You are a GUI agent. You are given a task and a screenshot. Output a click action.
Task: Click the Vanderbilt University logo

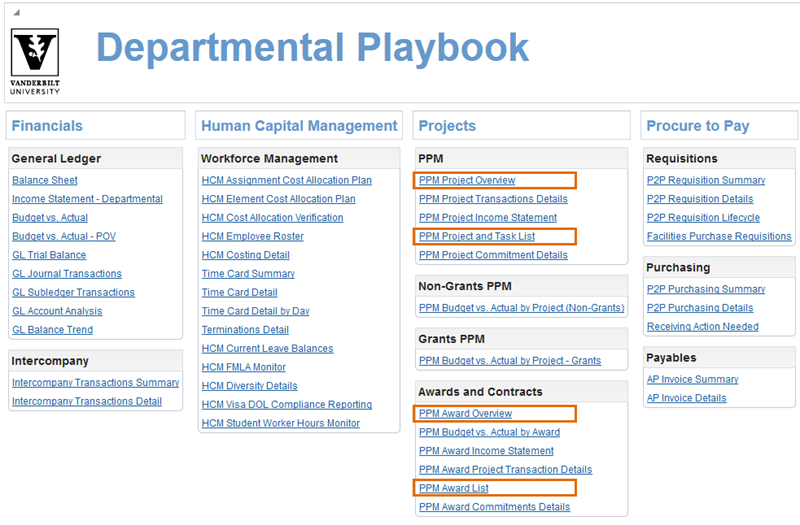pos(35,61)
